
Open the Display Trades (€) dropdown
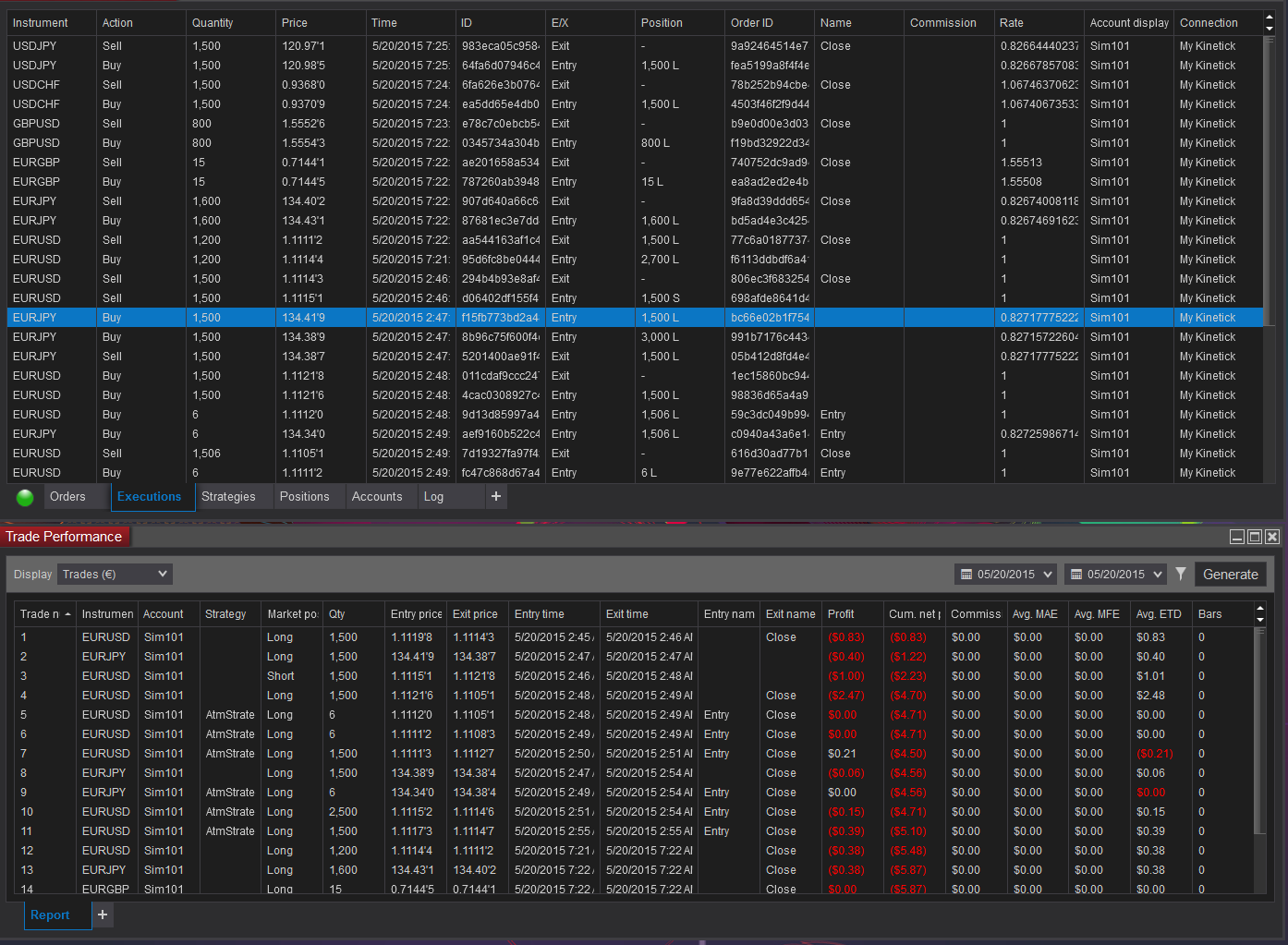coord(115,575)
